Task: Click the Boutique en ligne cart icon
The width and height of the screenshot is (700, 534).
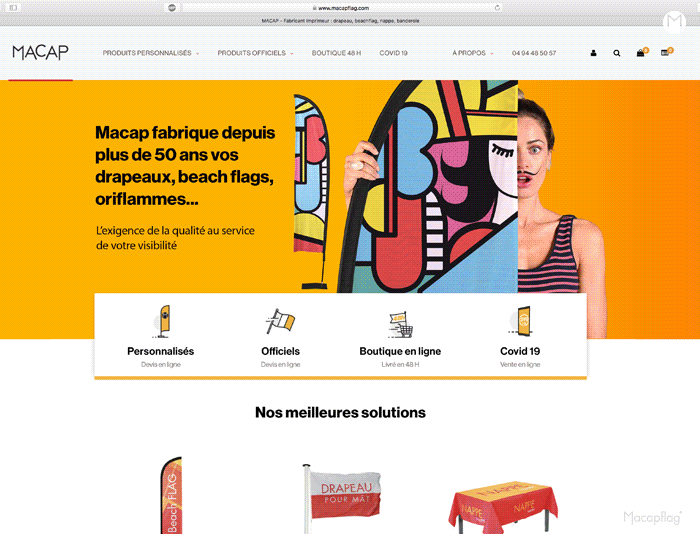Action: tap(400, 325)
